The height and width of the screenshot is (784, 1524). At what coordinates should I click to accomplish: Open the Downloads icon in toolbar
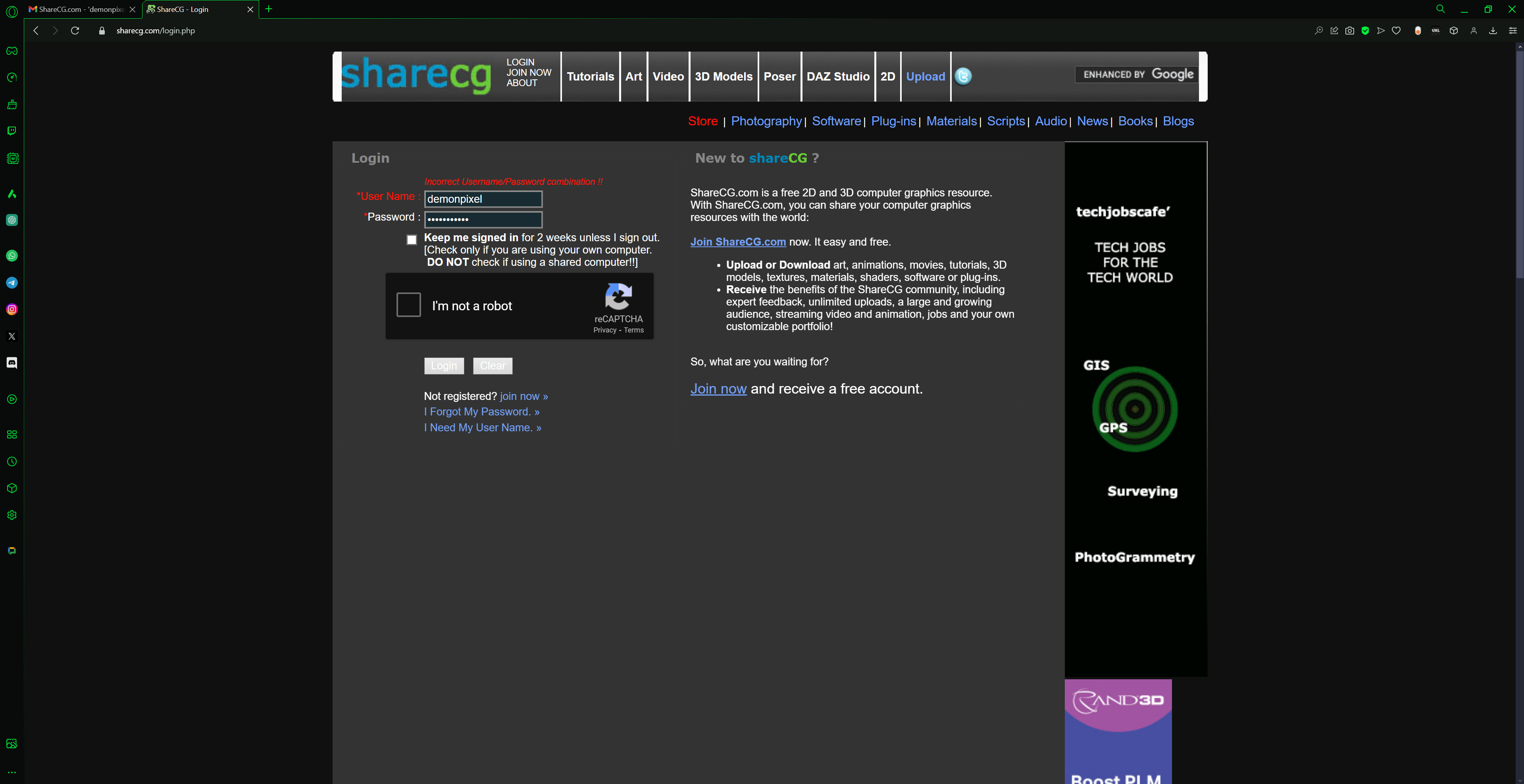tap(1493, 31)
